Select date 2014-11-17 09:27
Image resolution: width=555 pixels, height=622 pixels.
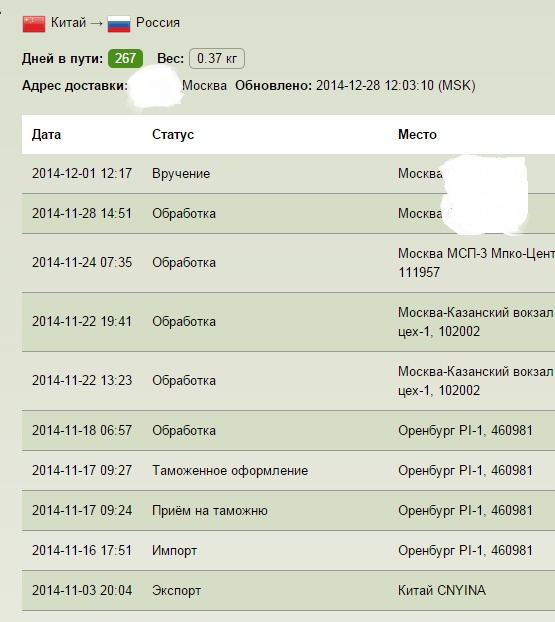pos(82,470)
